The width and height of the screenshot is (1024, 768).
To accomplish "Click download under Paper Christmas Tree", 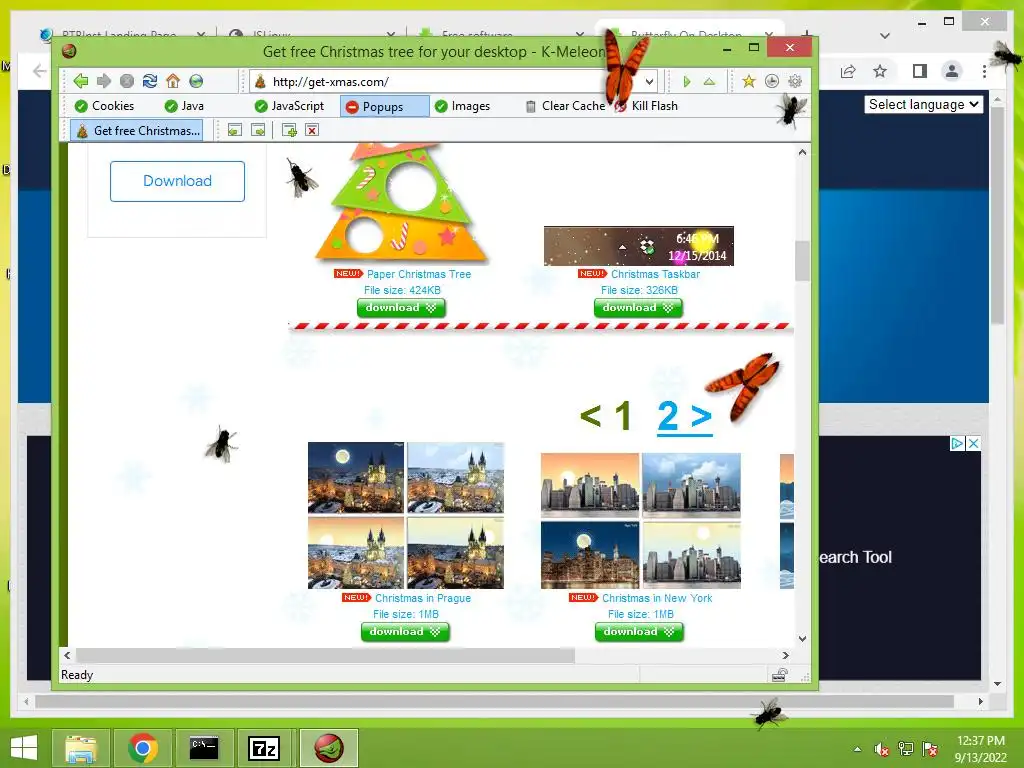I will pyautogui.click(x=401, y=308).
